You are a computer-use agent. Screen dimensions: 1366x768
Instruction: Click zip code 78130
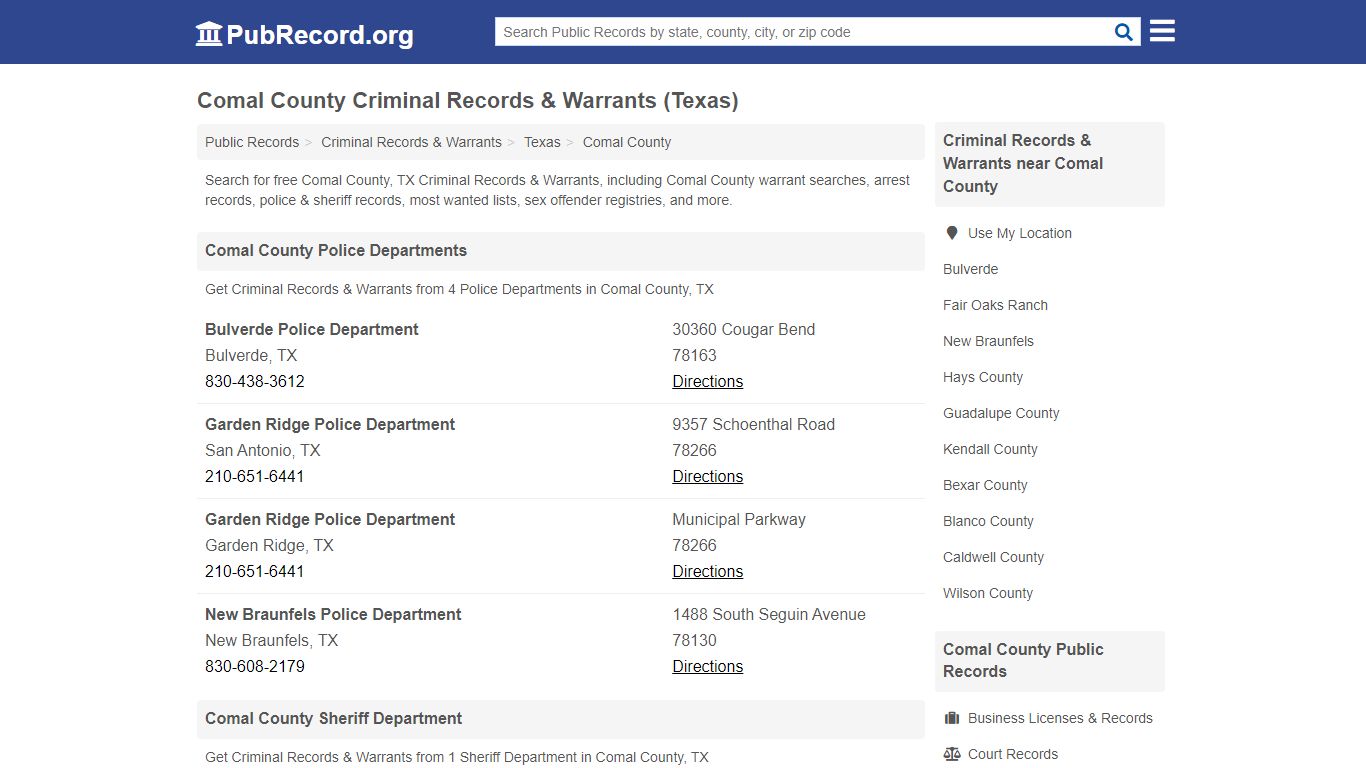pos(694,640)
